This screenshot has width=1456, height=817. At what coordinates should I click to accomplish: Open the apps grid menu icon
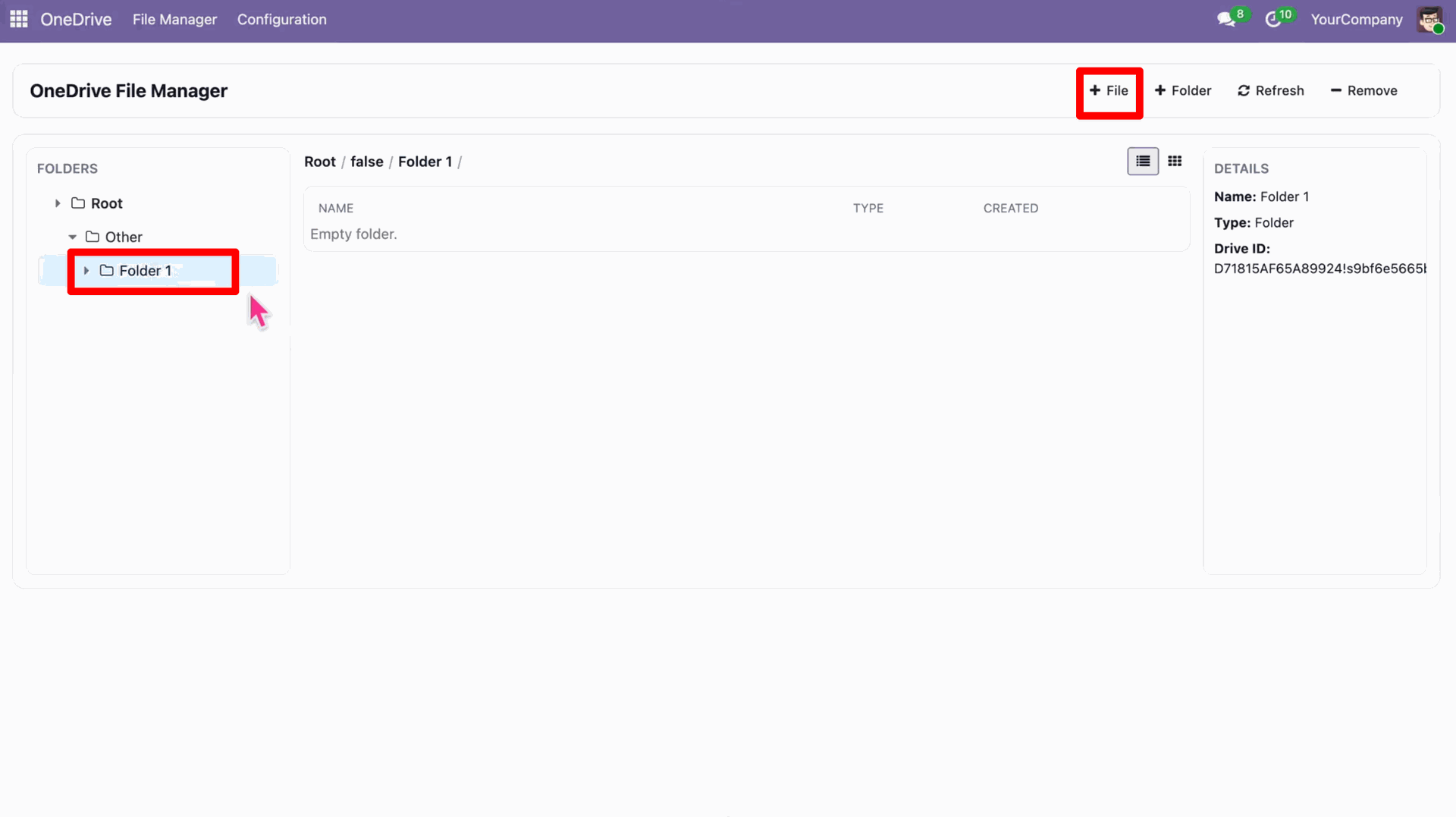click(19, 19)
